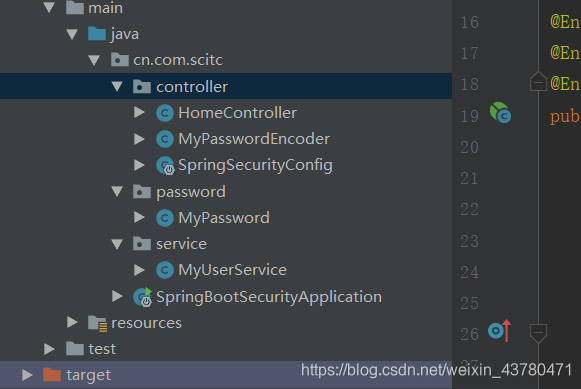Expand the SpringSecurityConfig class arrow
The height and width of the screenshot is (389, 581).
(139, 165)
